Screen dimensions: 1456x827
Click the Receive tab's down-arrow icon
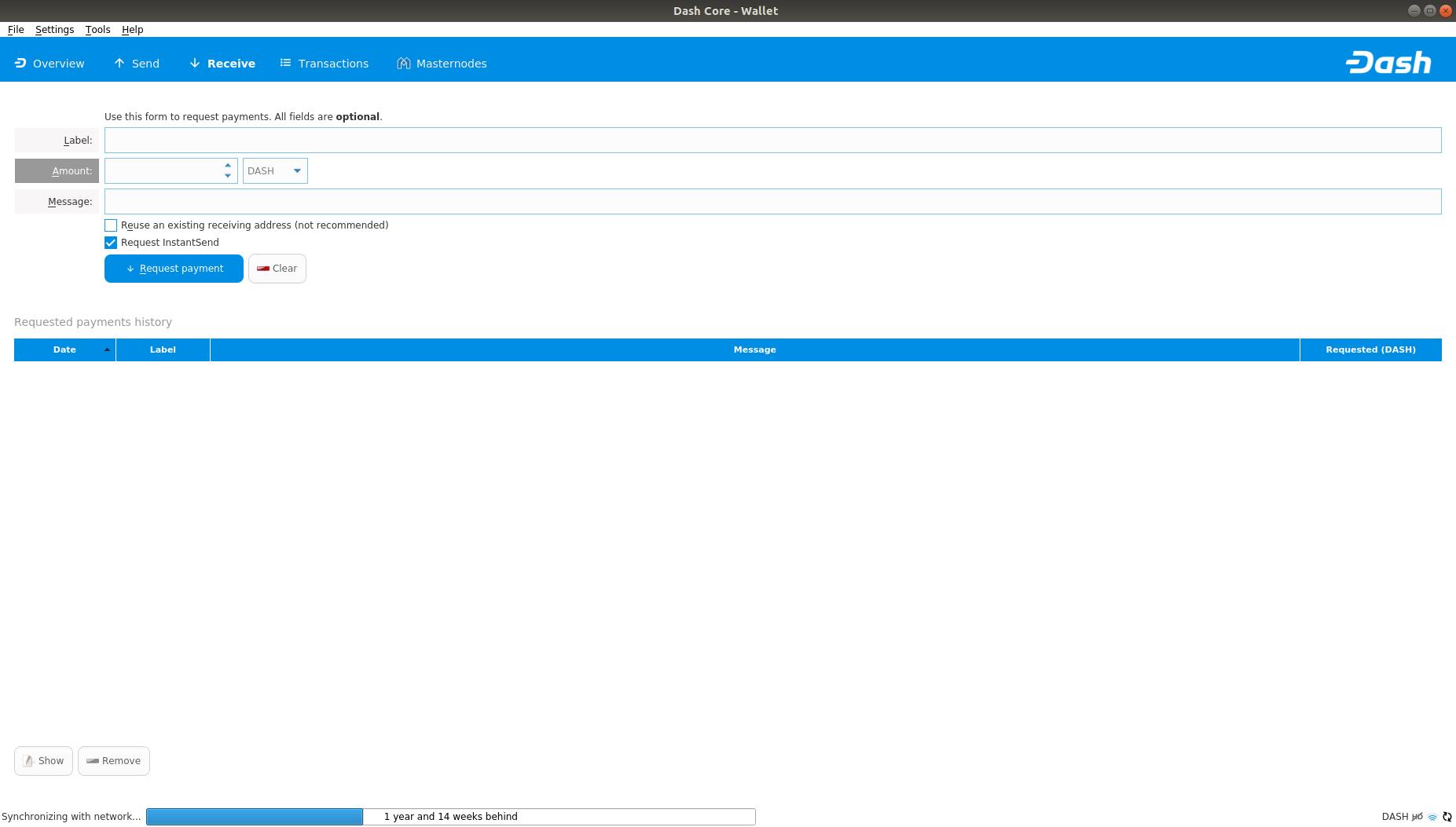click(195, 63)
